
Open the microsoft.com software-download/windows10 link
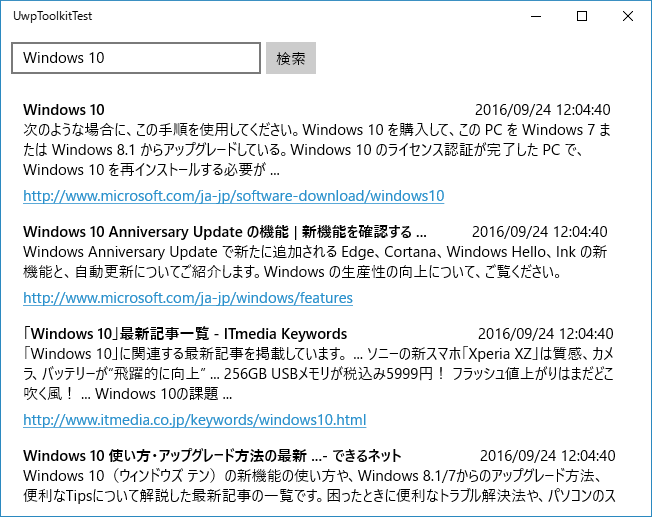click(234, 195)
